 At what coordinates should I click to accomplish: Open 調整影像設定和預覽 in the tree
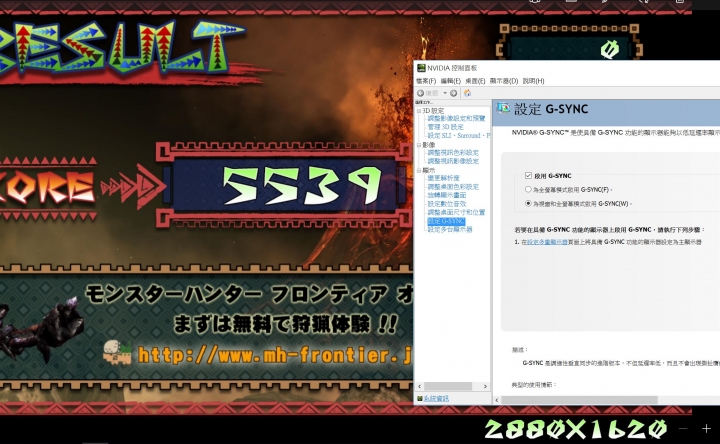(x=456, y=118)
